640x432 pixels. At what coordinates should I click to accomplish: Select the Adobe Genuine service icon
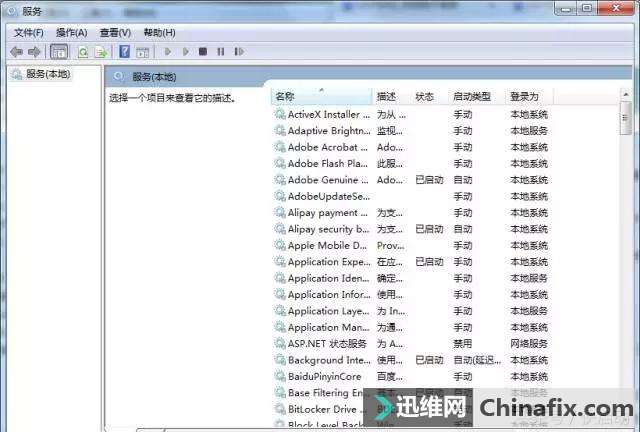point(280,180)
